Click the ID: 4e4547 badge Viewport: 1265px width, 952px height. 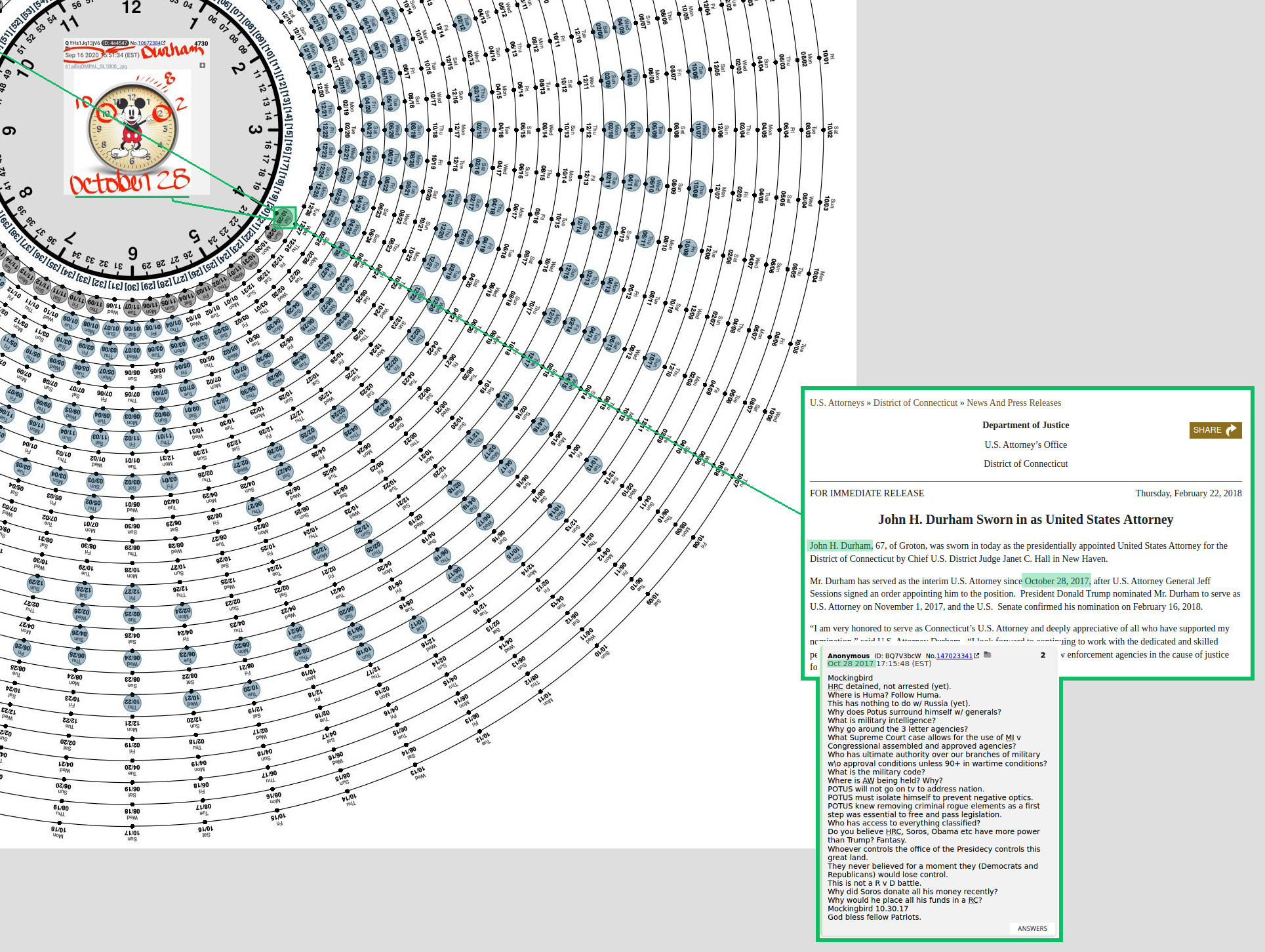115,43
